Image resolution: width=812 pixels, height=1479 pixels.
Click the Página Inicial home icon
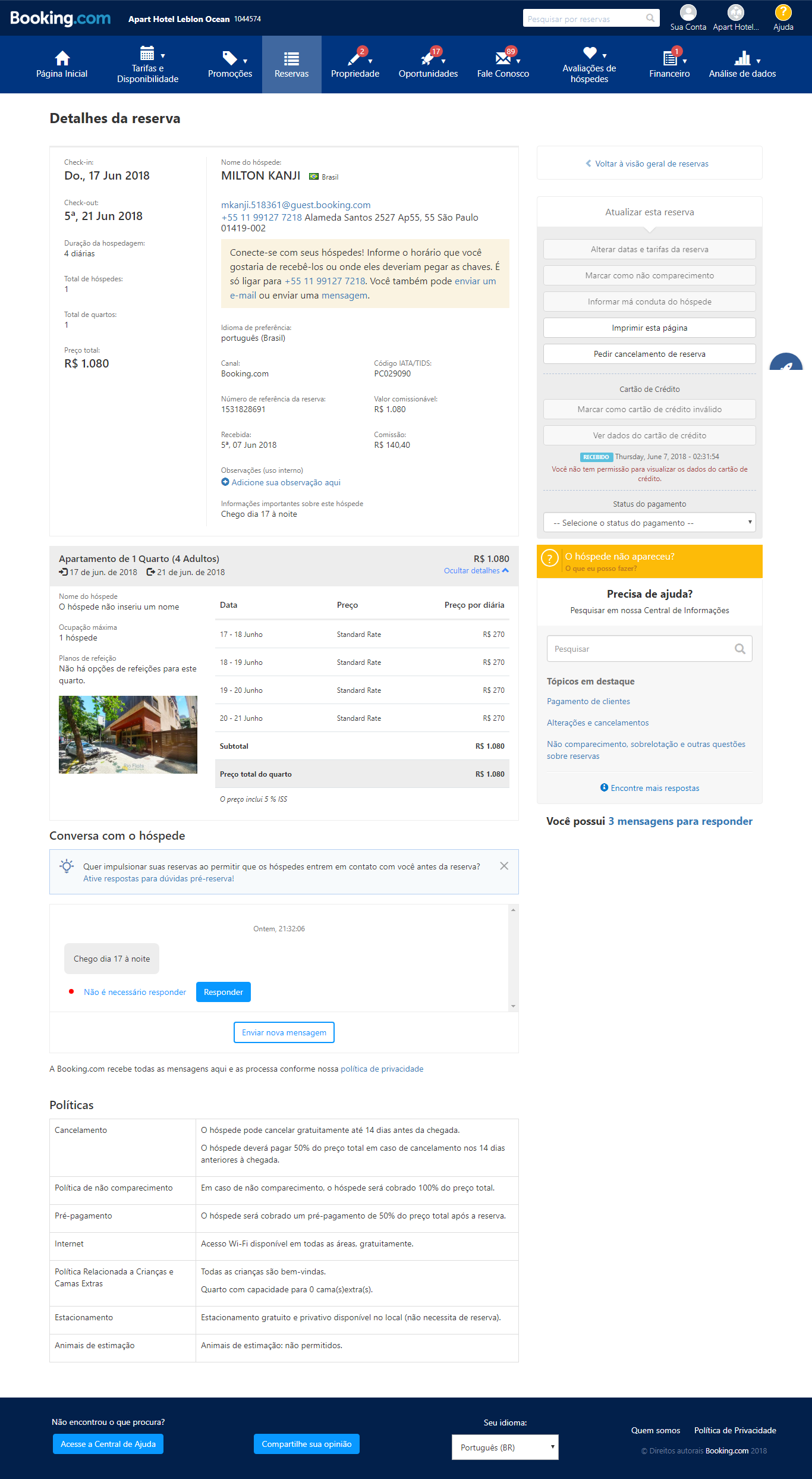coord(62,58)
